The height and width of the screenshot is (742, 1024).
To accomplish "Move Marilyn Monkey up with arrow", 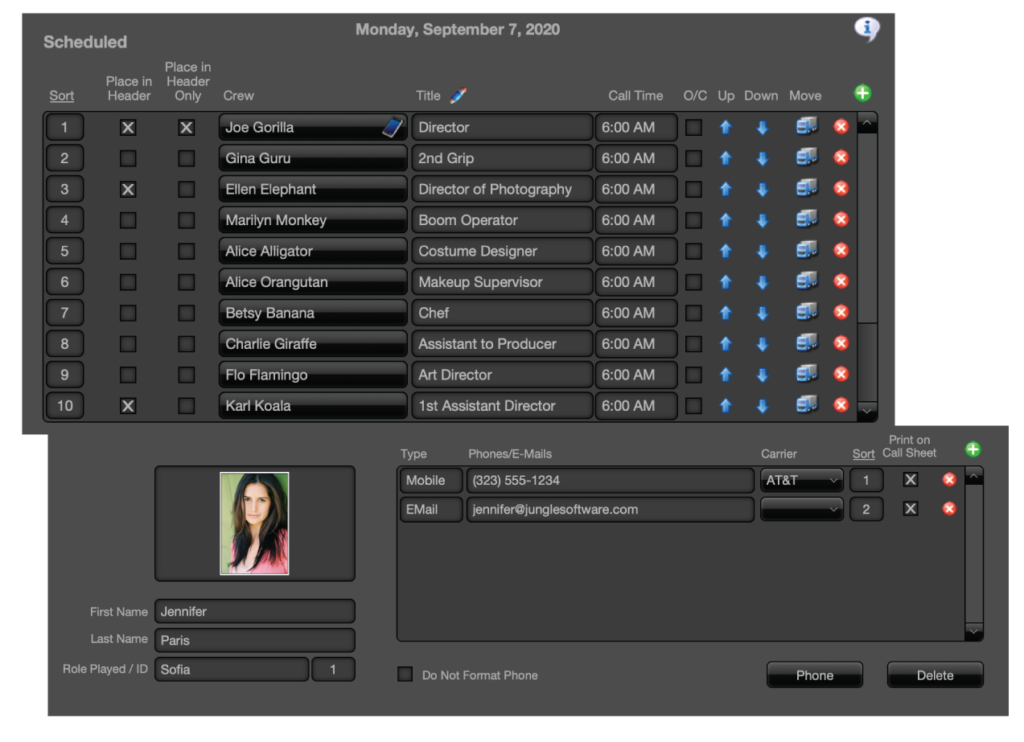I will [x=726, y=220].
